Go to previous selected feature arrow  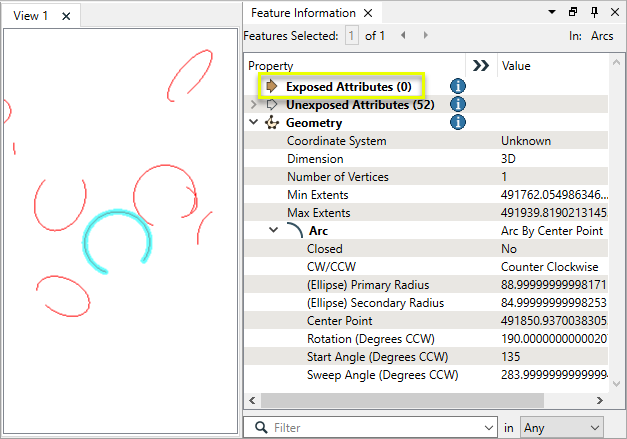click(403, 36)
